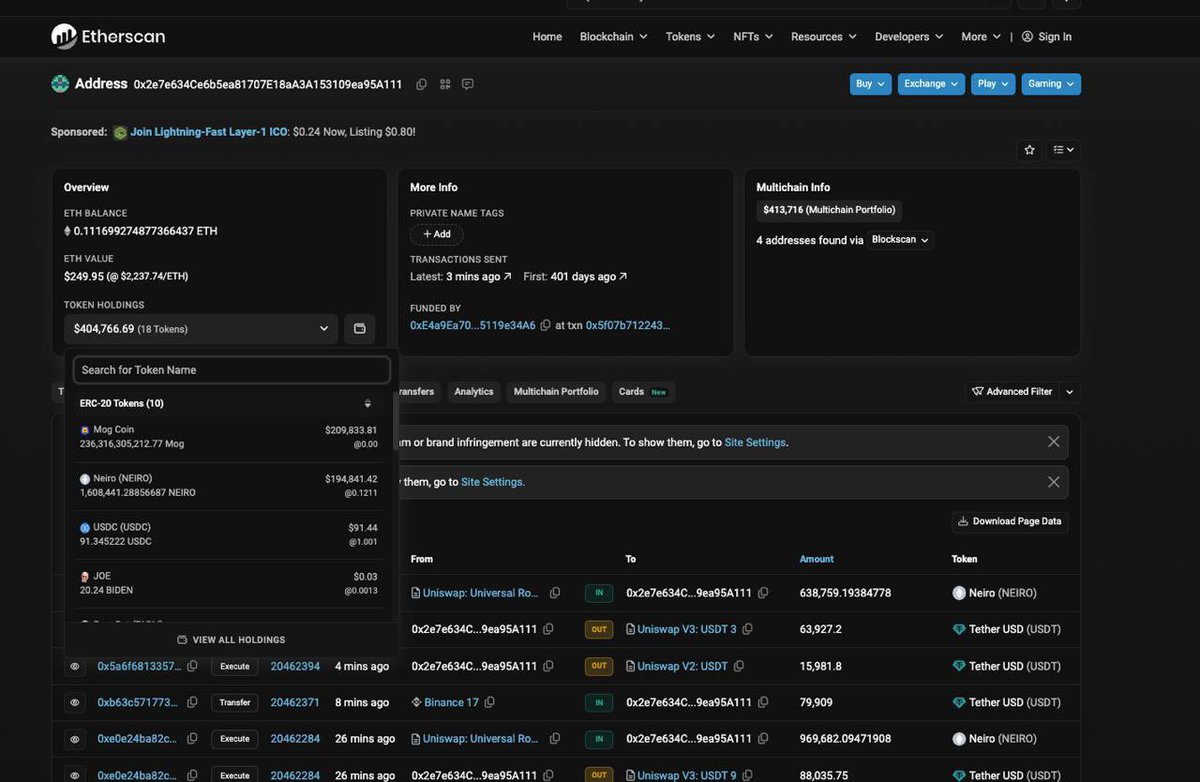Copy the Uniswap V2: USDT address

[x=739, y=666]
